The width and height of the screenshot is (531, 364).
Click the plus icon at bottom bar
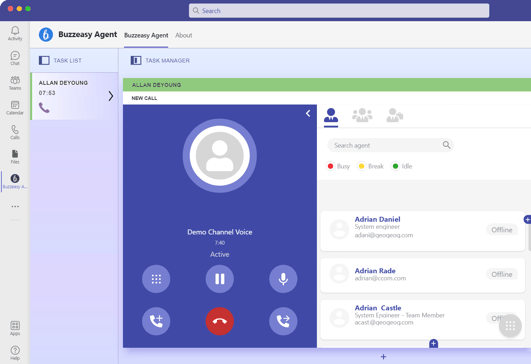383,357
